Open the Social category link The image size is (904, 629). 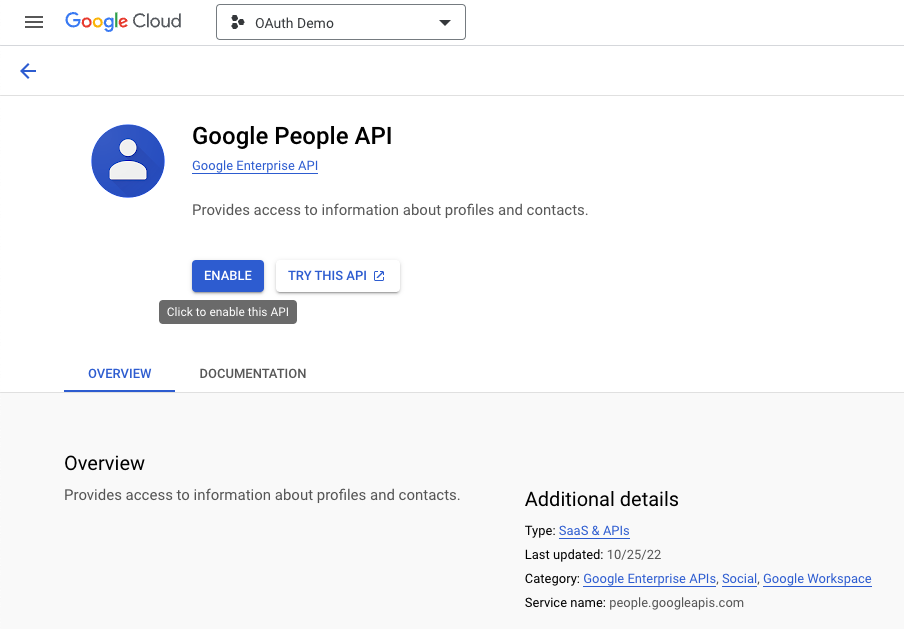click(x=739, y=578)
